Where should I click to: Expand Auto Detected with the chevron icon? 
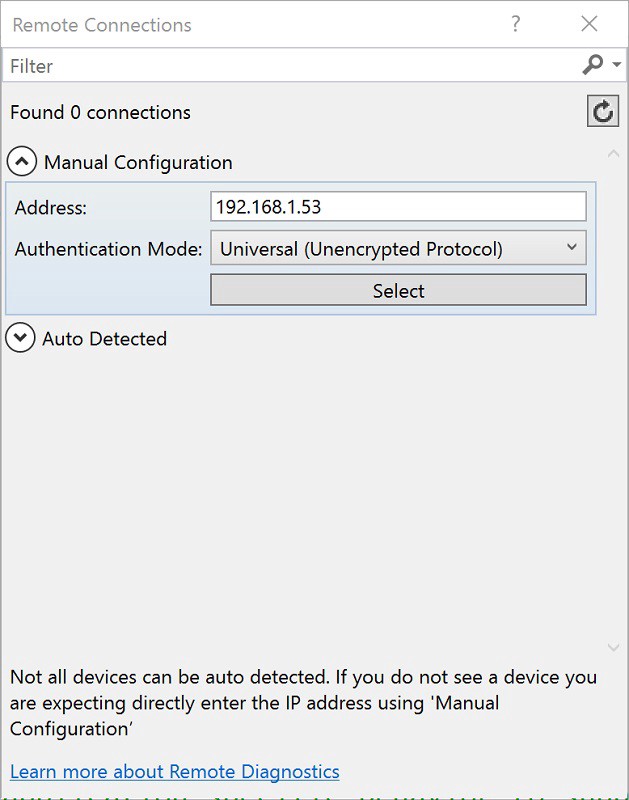pos(20,338)
